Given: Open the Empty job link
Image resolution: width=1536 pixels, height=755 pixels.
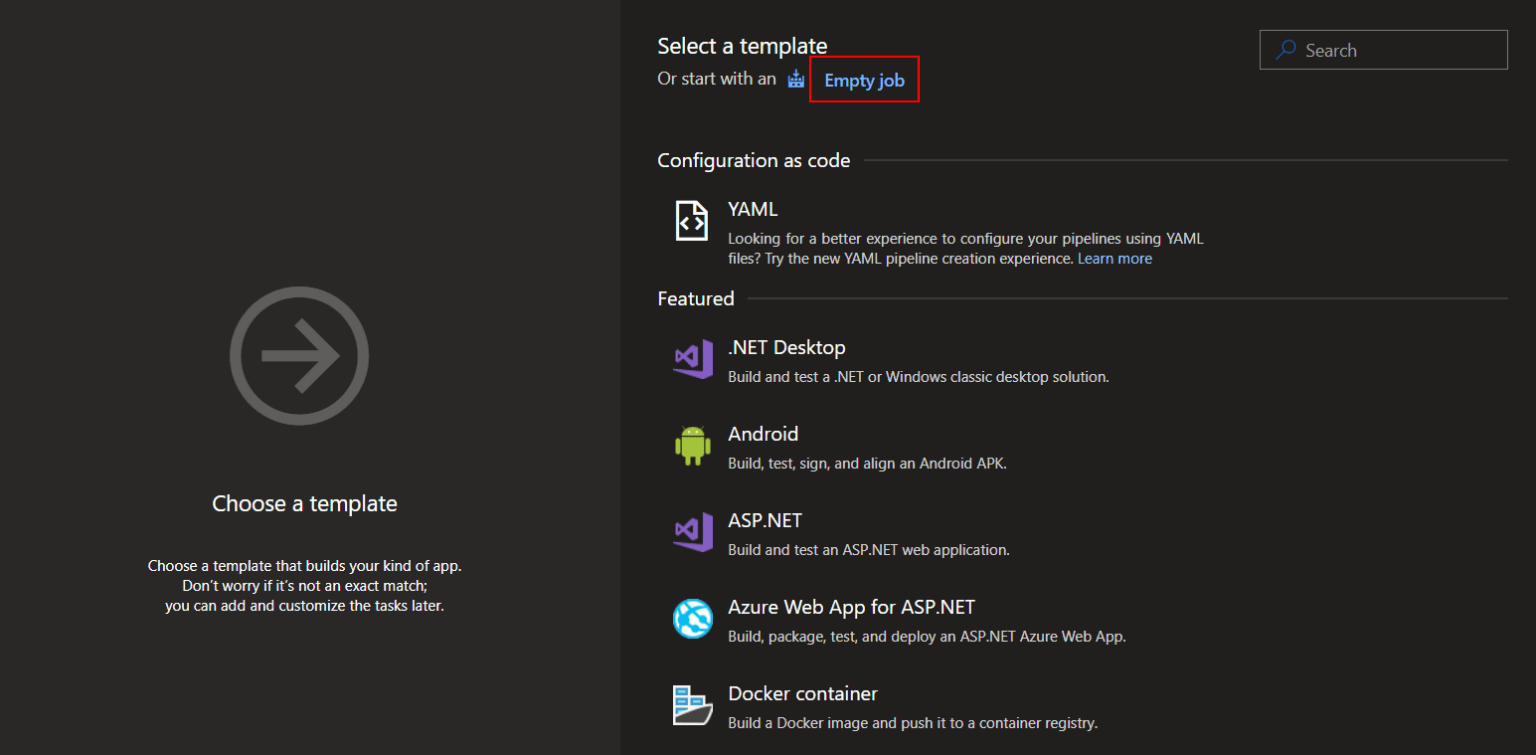Looking at the screenshot, I should coord(862,80).
